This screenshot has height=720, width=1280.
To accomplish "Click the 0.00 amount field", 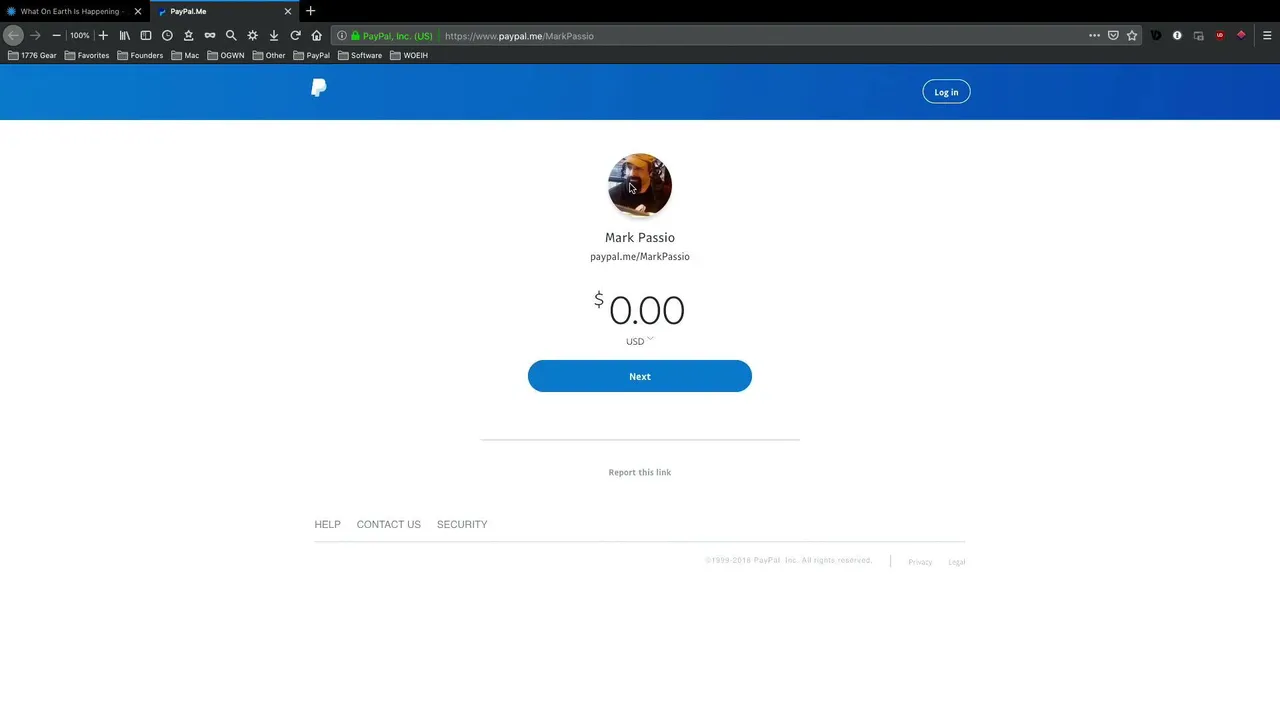I will [x=646, y=311].
